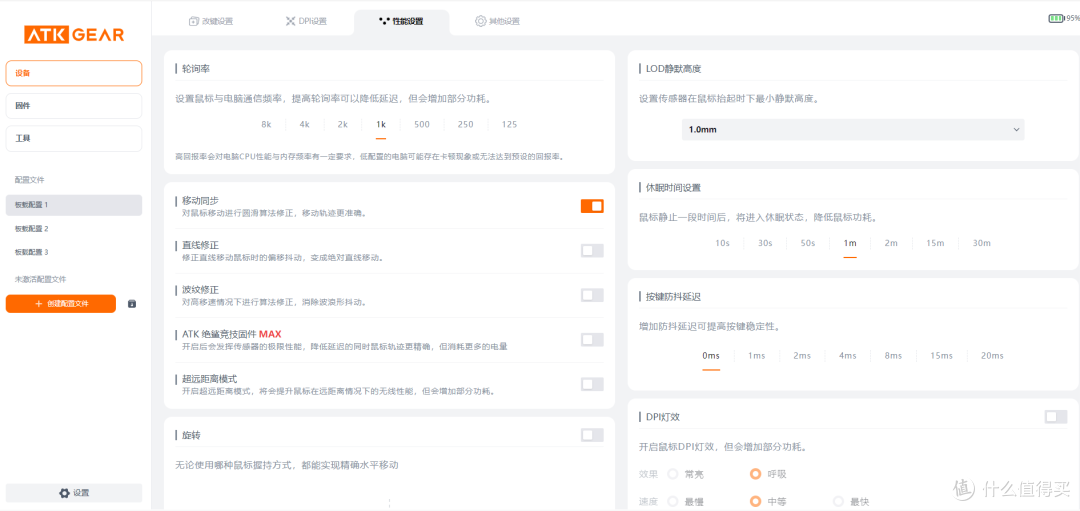Screen dimensions: 1080x511
Task: Select the 性能设置 performance tab
Action: 402,21
